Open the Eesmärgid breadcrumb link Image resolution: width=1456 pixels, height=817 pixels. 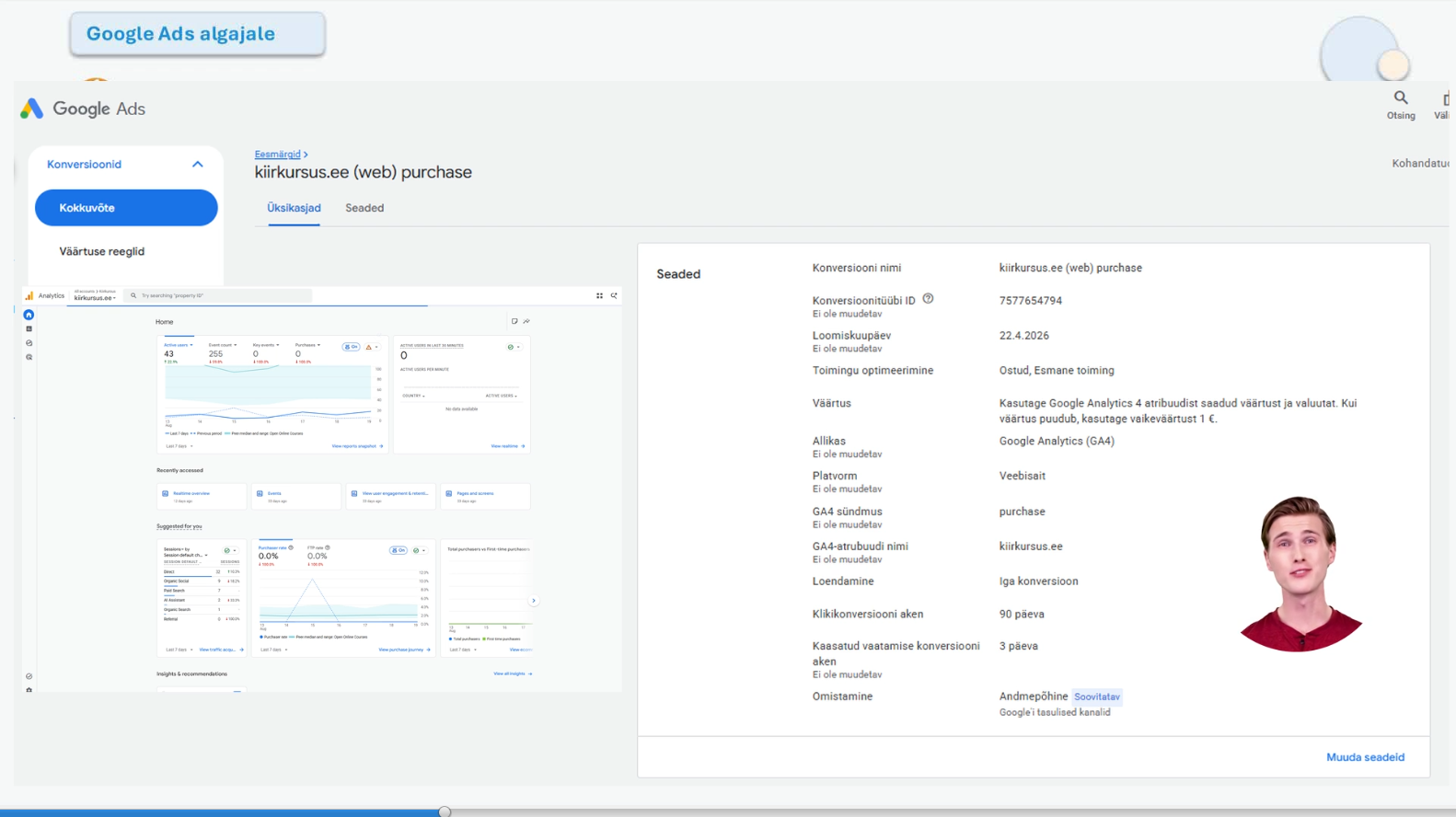pos(277,154)
